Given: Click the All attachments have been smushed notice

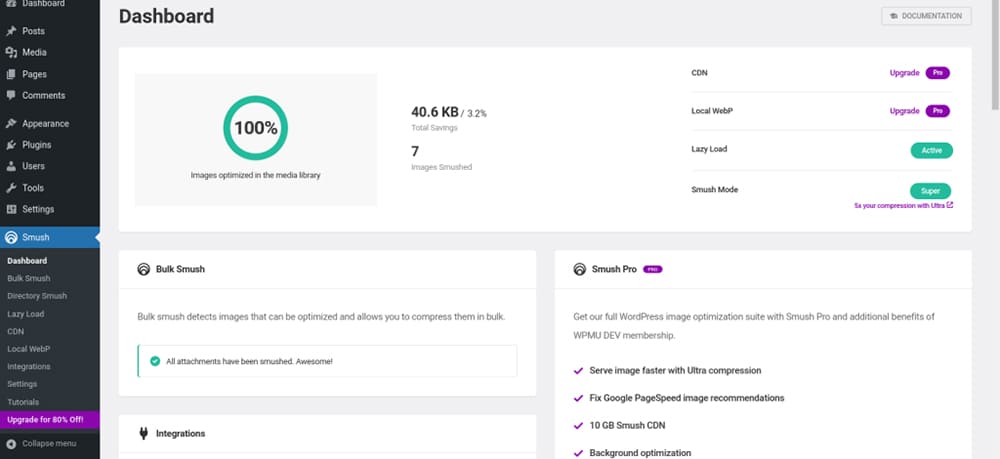Looking at the screenshot, I should coord(327,361).
